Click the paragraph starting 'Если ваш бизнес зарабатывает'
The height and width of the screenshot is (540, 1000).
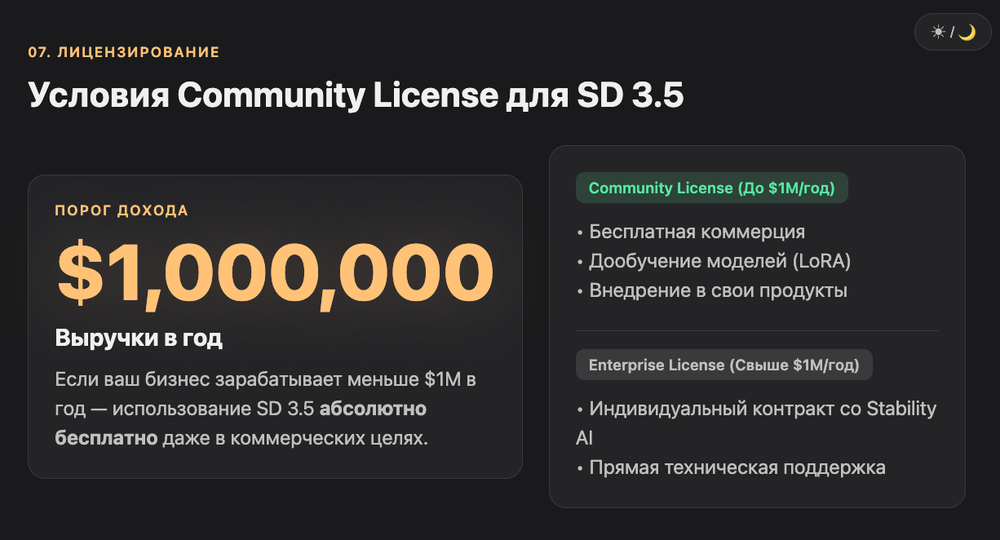[x=265, y=409]
